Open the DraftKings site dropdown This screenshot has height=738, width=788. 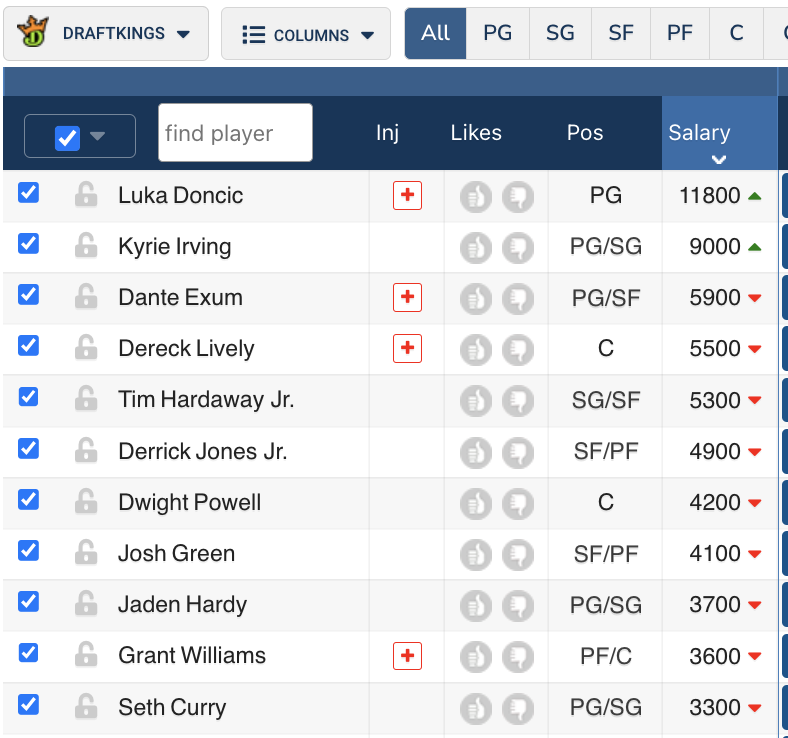[x=106, y=34]
